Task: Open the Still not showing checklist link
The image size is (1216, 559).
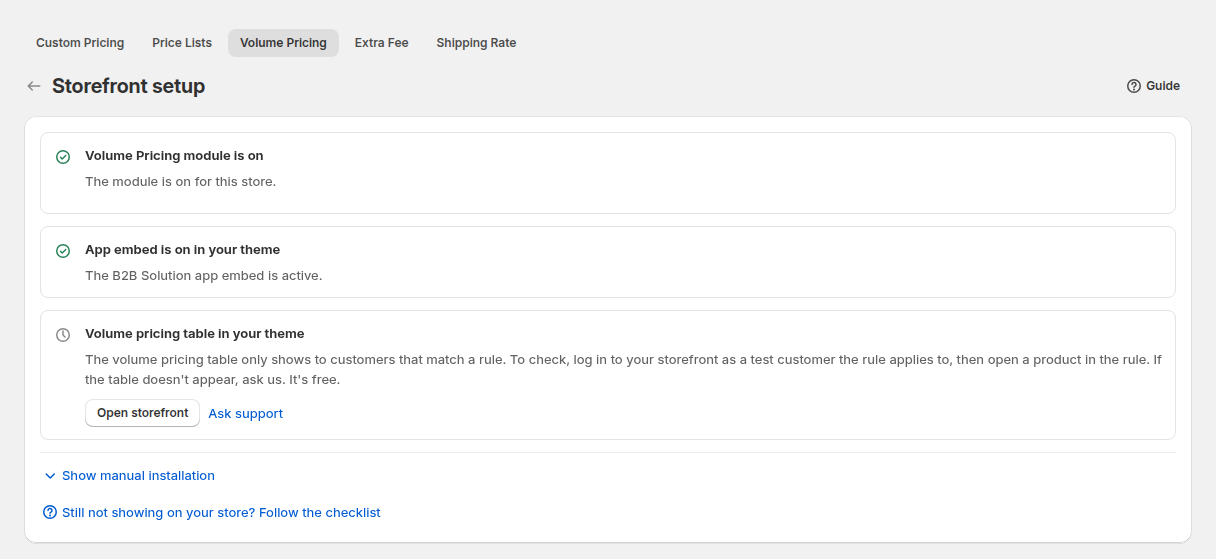Action: tap(221, 512)
